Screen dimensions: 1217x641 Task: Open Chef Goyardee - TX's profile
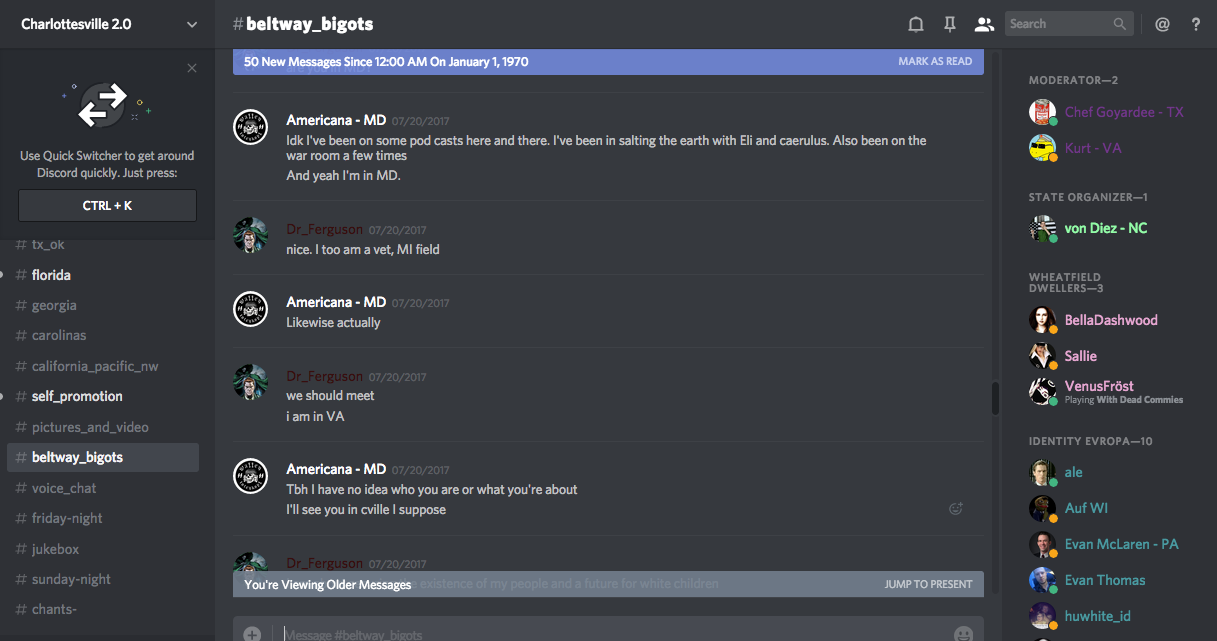(x=1124, y=112)
